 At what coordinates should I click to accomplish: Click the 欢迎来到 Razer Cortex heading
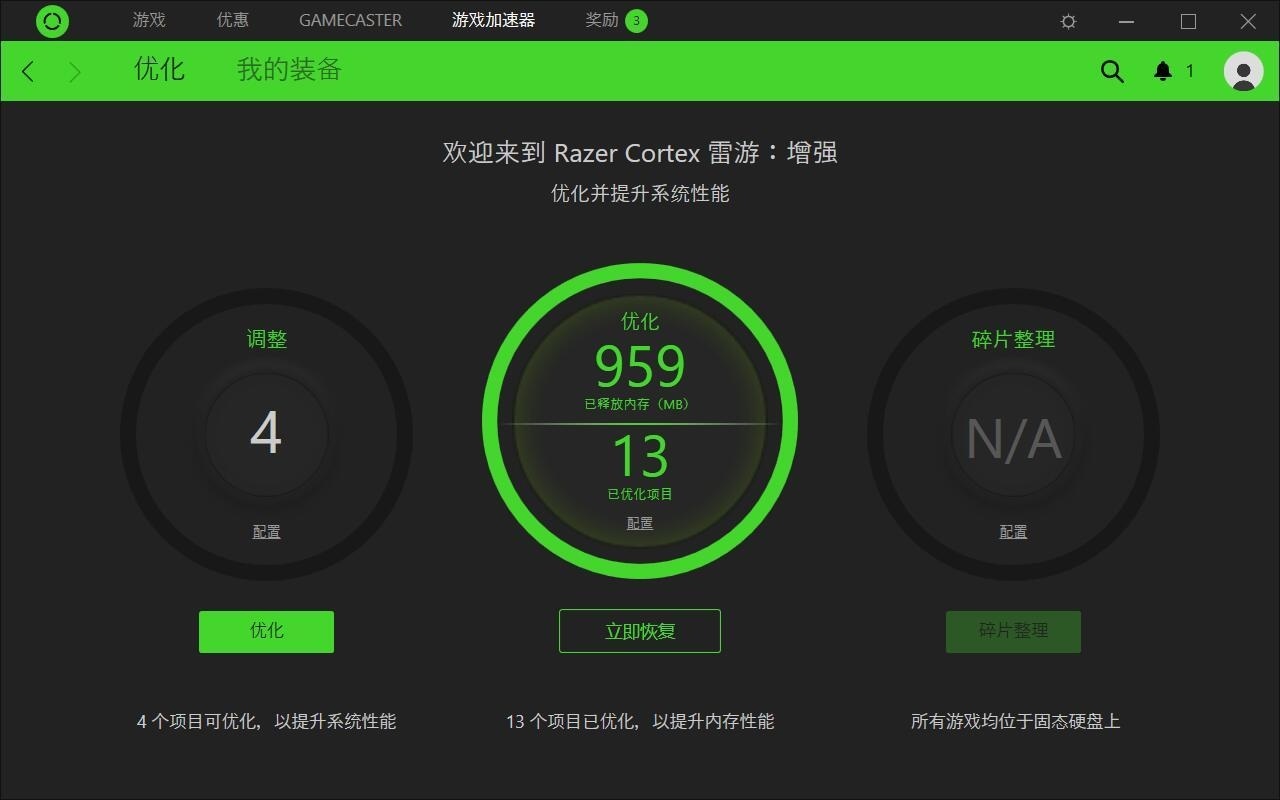[640, 152]
